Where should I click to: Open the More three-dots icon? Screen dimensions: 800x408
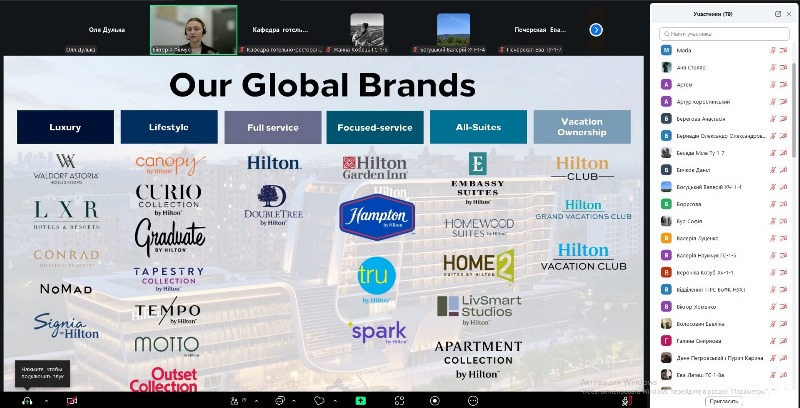tap(473, 401)
